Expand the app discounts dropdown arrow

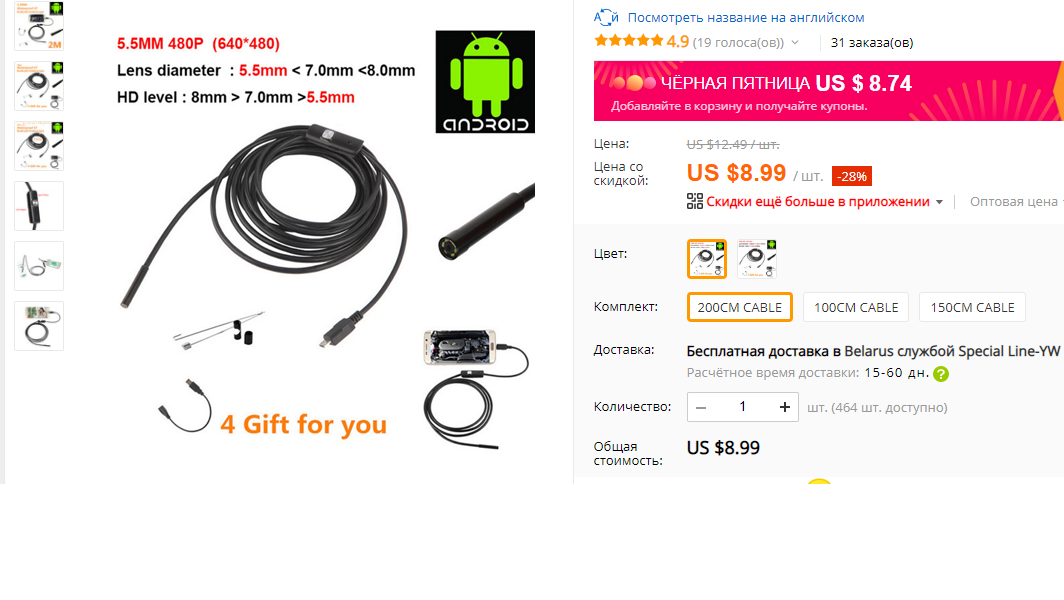939,202
